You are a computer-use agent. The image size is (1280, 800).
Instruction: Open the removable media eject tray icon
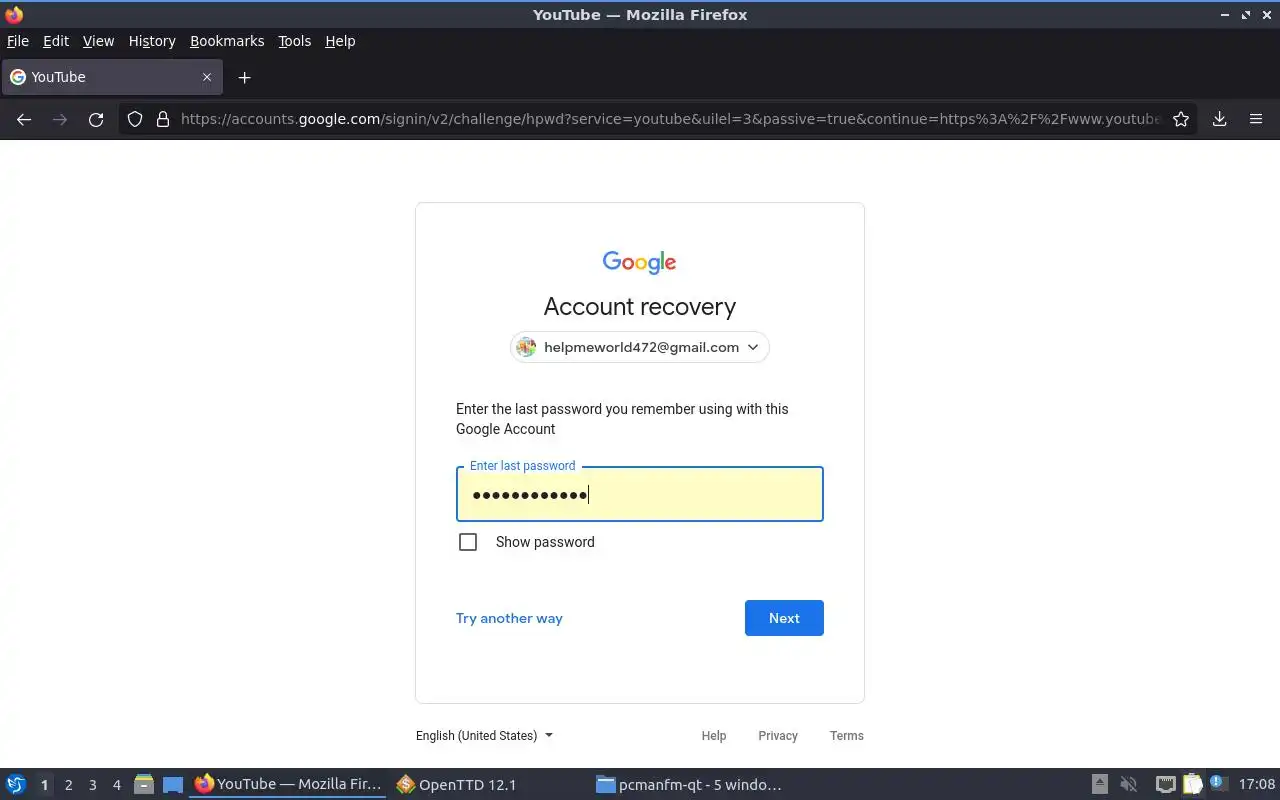click(1099, 784)
